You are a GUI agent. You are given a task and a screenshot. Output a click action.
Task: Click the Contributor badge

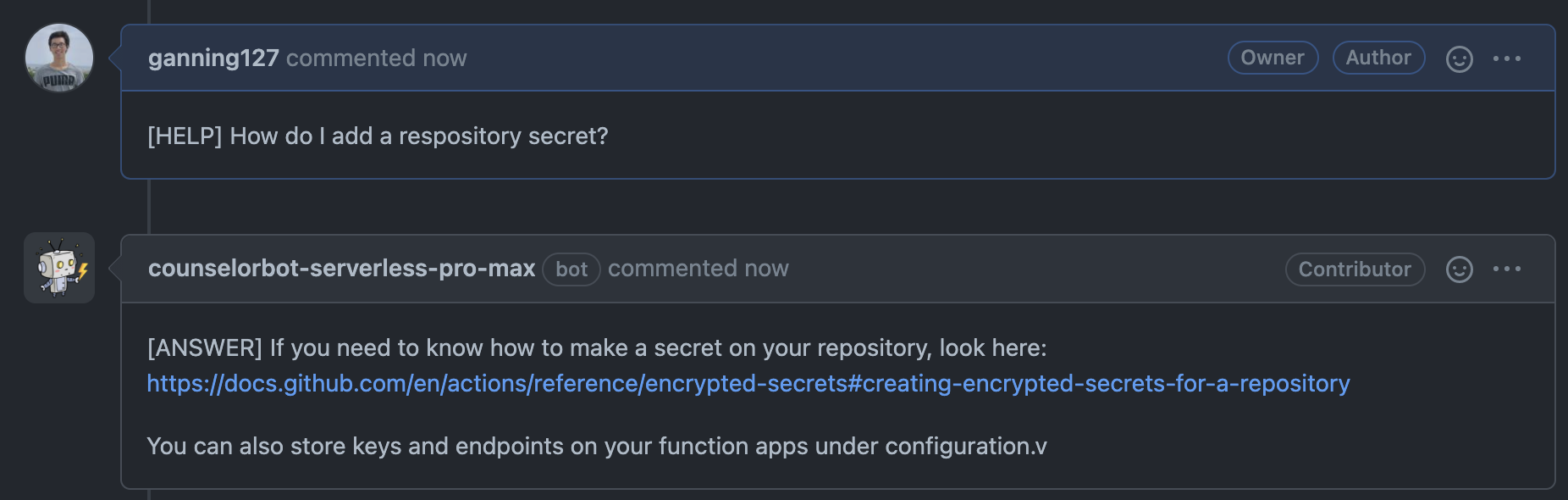[x=1355, y=269]
